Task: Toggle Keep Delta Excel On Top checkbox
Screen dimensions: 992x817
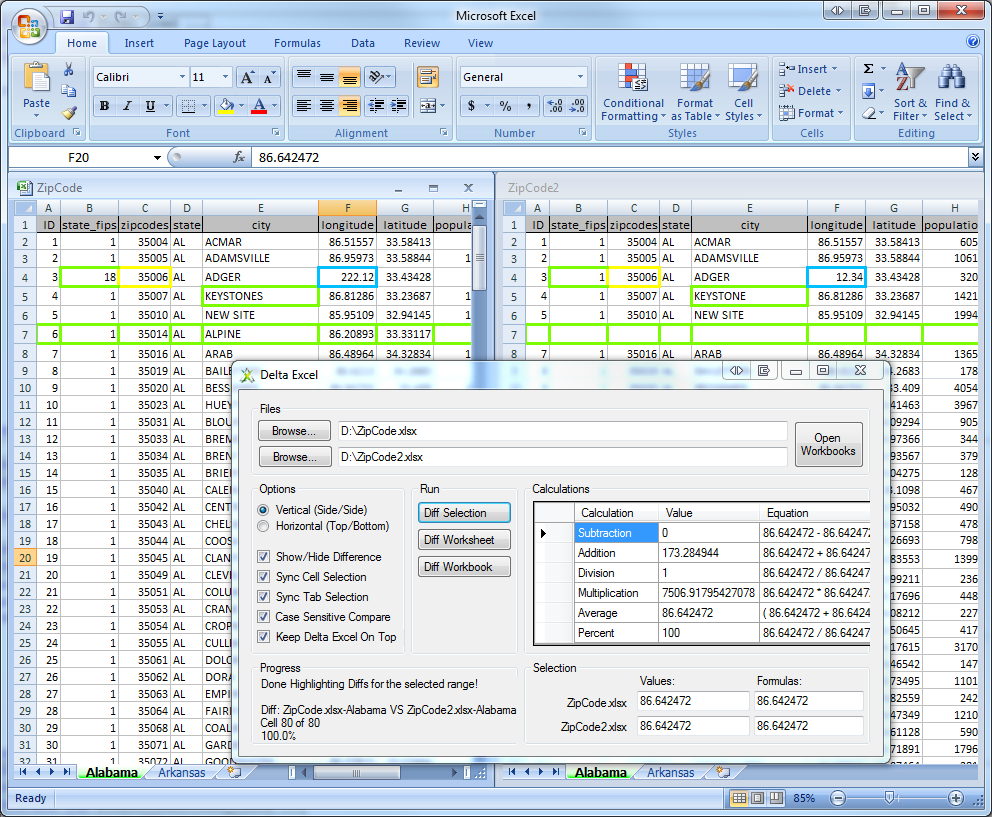Action: (264, 637)
